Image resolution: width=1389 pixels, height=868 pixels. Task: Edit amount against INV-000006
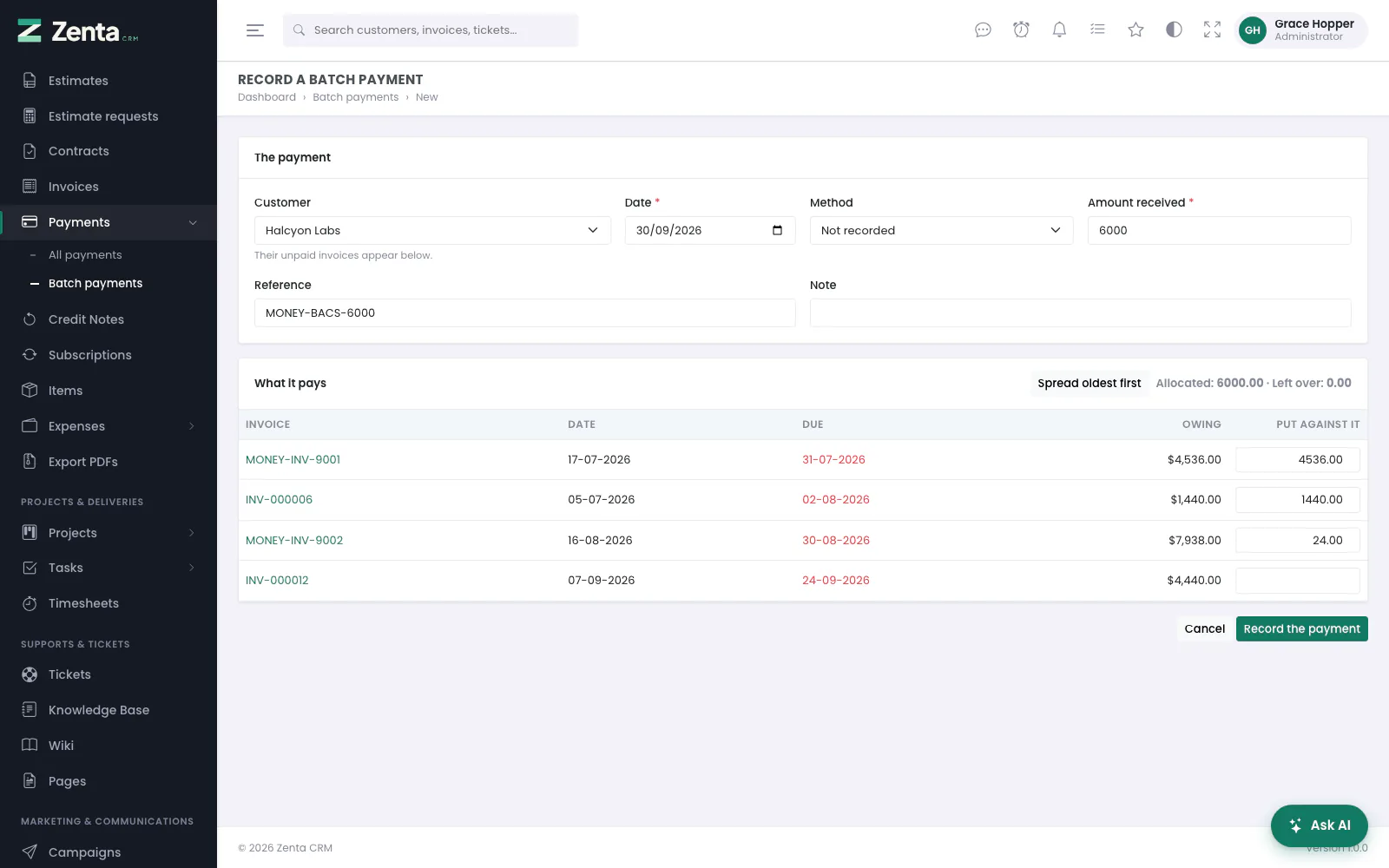[1297, 500]
